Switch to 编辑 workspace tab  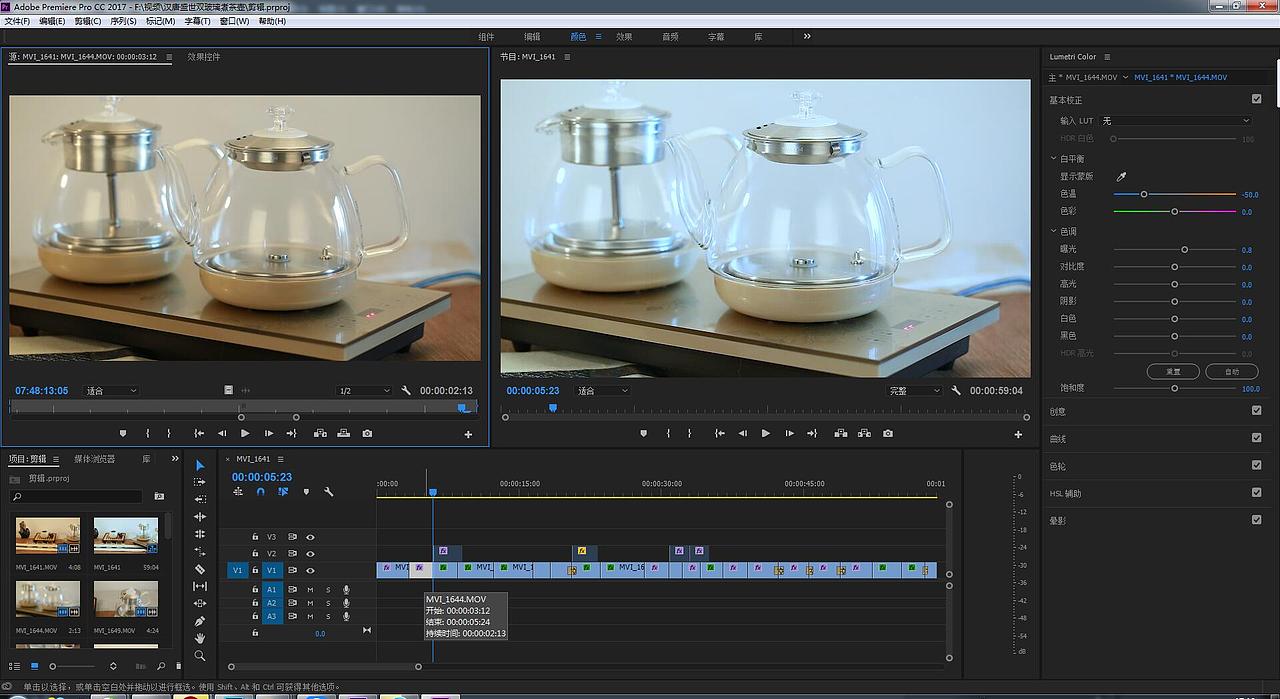coord(532,36)
